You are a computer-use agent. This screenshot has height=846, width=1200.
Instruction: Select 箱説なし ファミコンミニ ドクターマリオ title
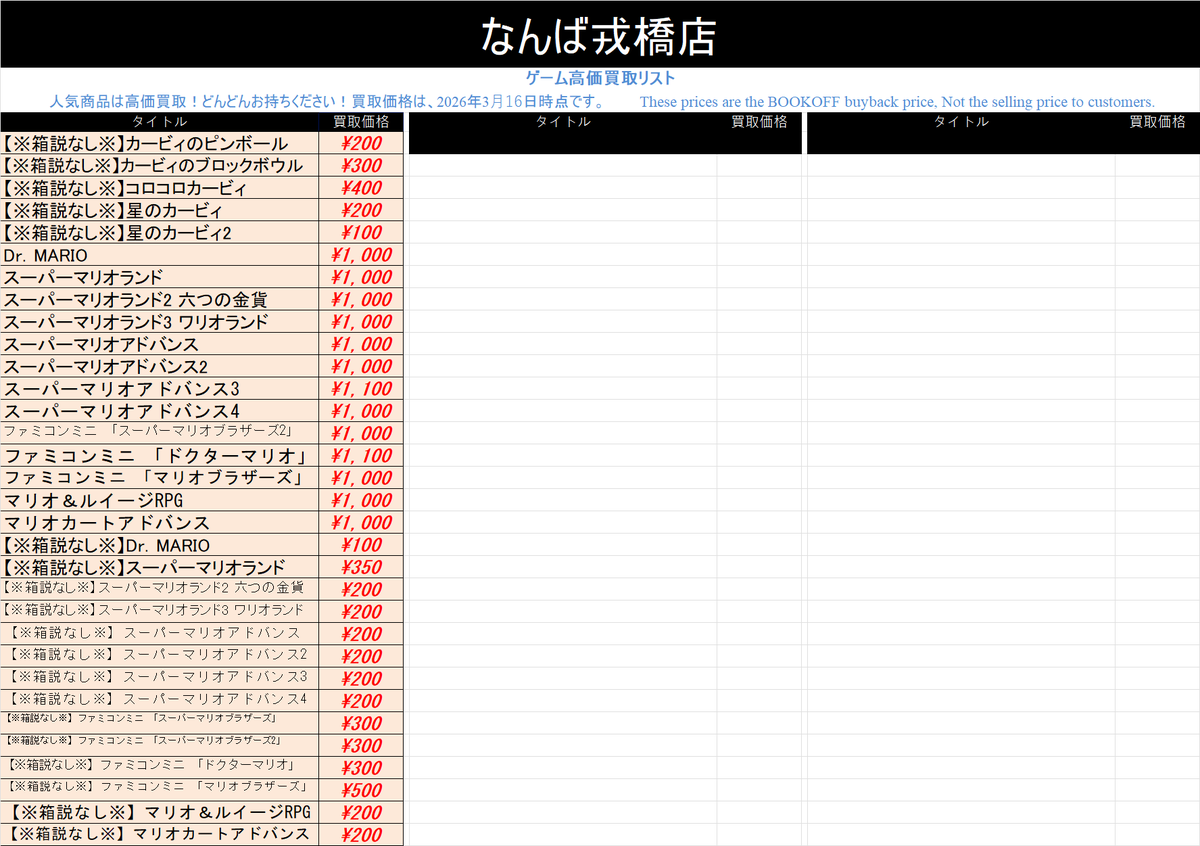point(160,768)
